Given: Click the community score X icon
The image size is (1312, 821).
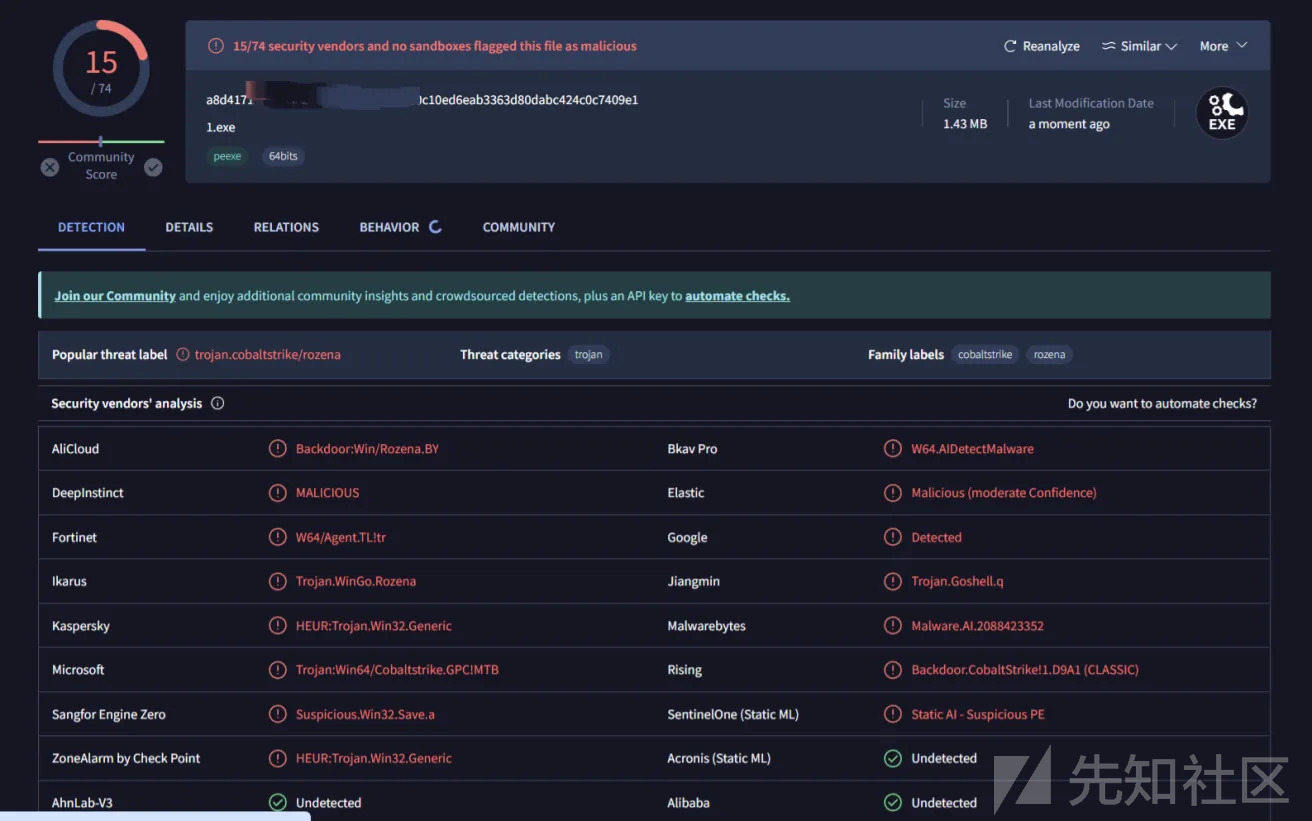Looking at the screenshot, I should pos(50,167).
